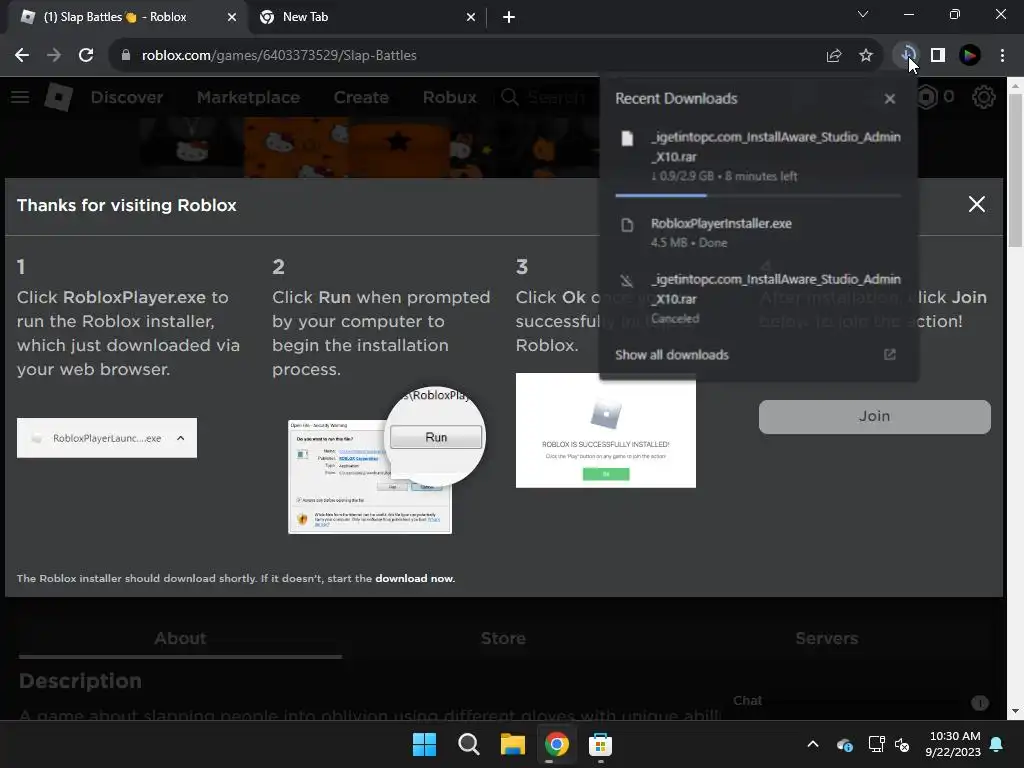The height and width of the screenshot is (768, 1024).
Task: Open the browser side panel
Action: click(938, 56)
